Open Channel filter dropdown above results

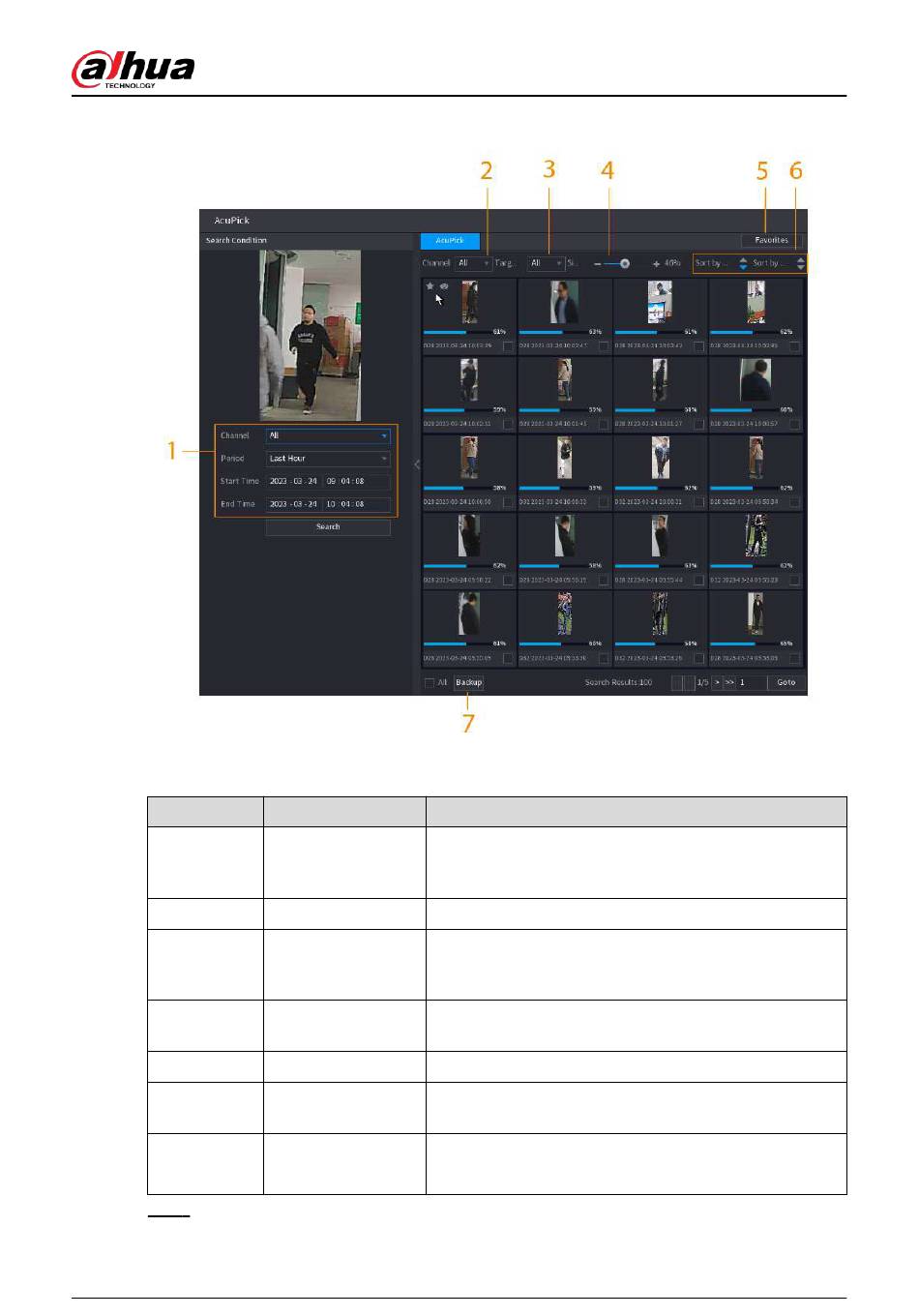(473, 263)
